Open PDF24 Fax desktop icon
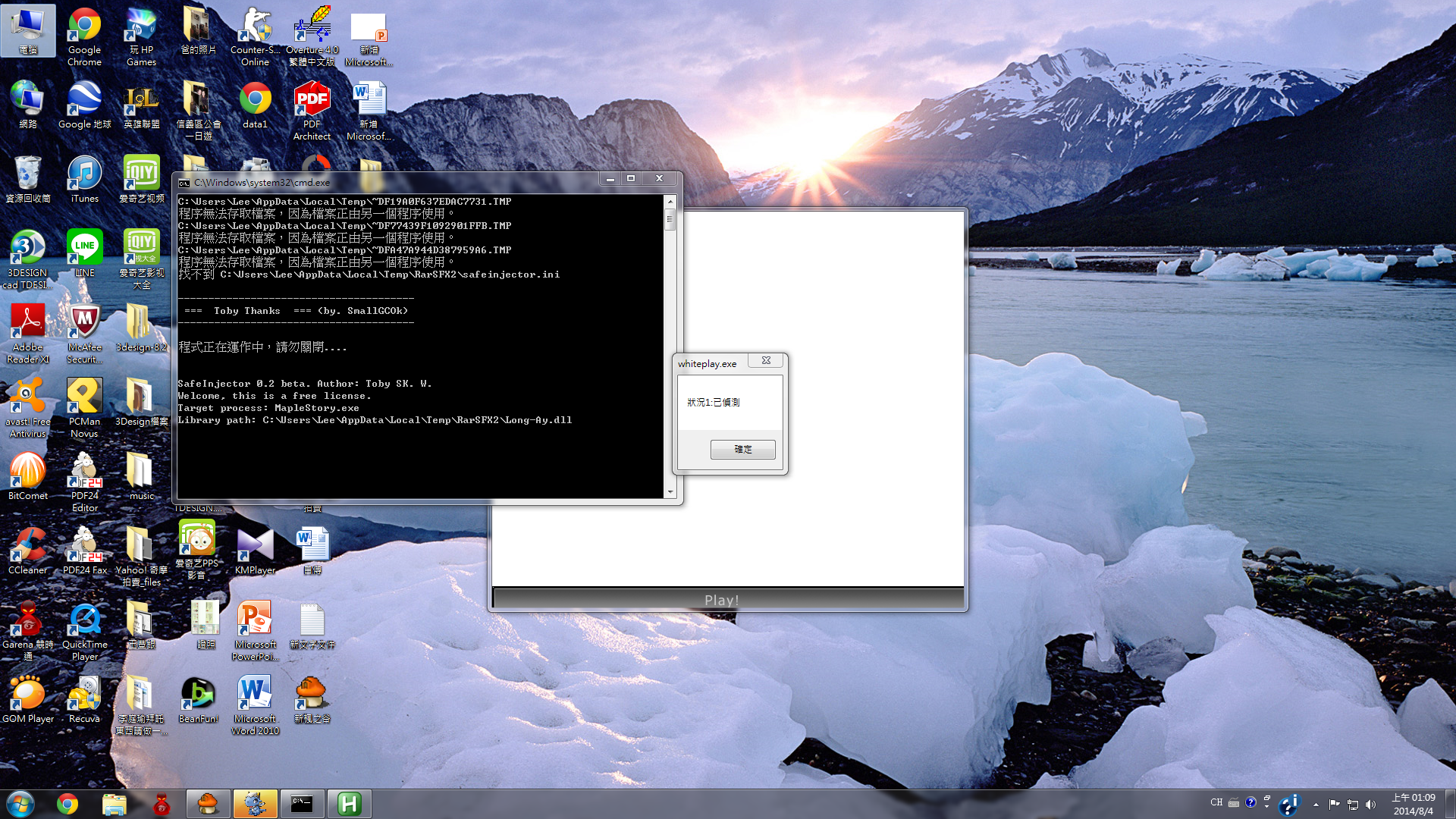This screenshot has height=819, width=1456. click(x=84, y=551)
